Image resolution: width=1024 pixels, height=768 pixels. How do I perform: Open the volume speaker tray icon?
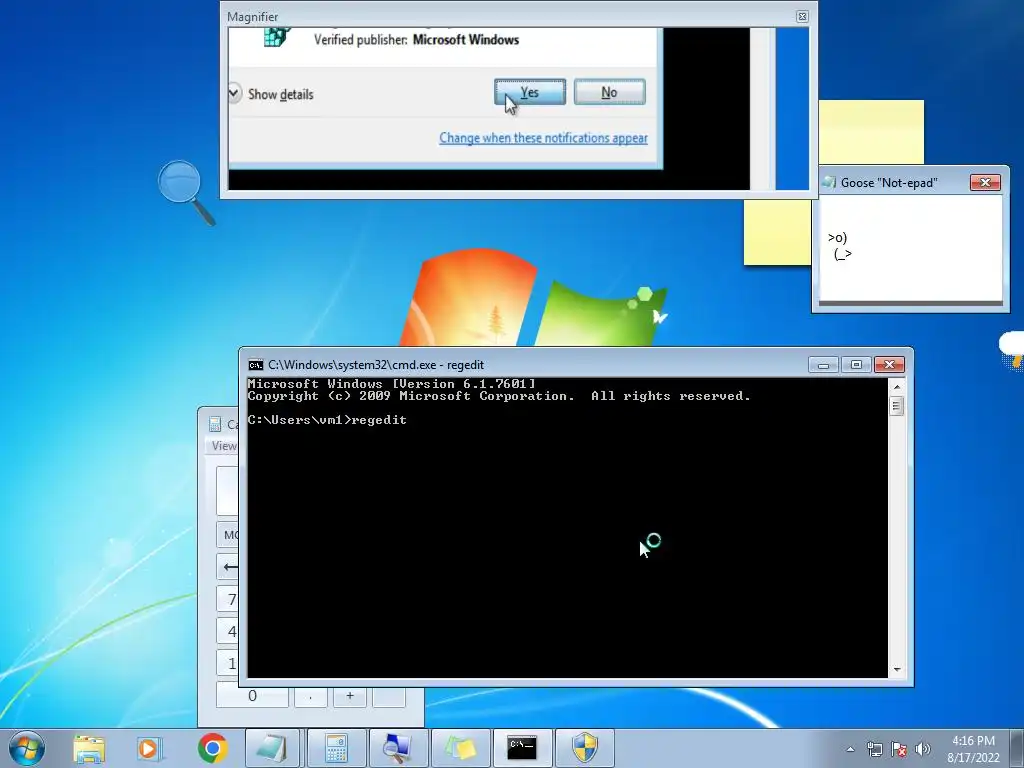923,749
